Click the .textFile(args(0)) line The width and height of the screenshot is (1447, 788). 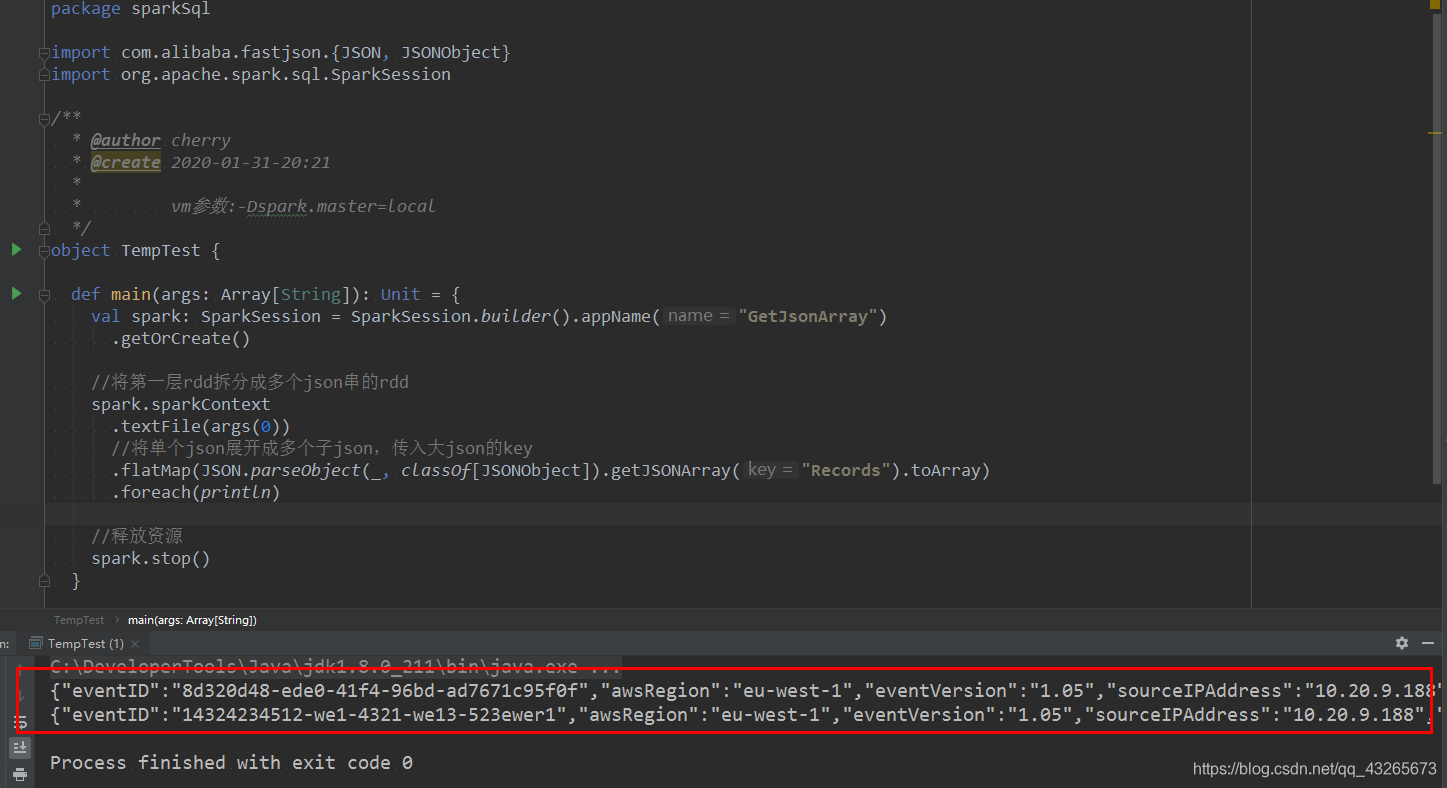coord(201,426)
